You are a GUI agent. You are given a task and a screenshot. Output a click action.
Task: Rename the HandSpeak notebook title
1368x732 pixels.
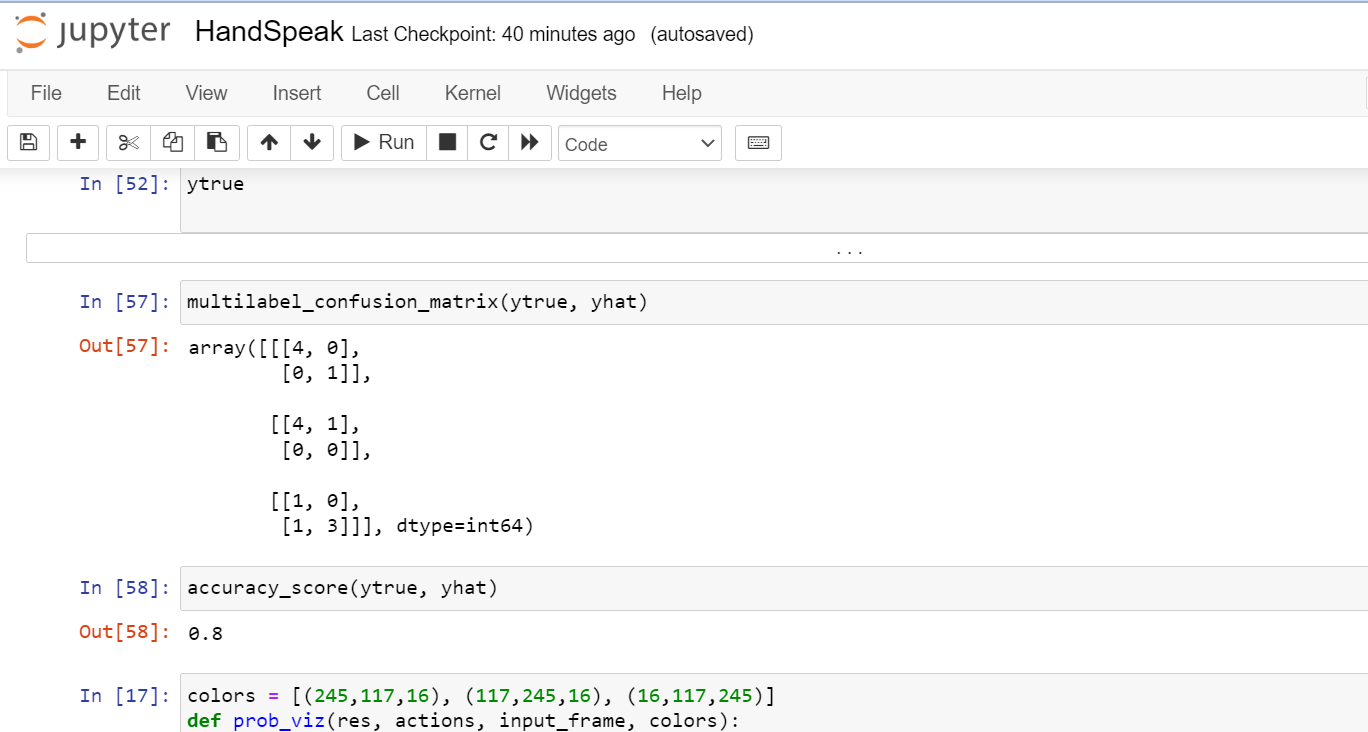[x=268, y=32]
